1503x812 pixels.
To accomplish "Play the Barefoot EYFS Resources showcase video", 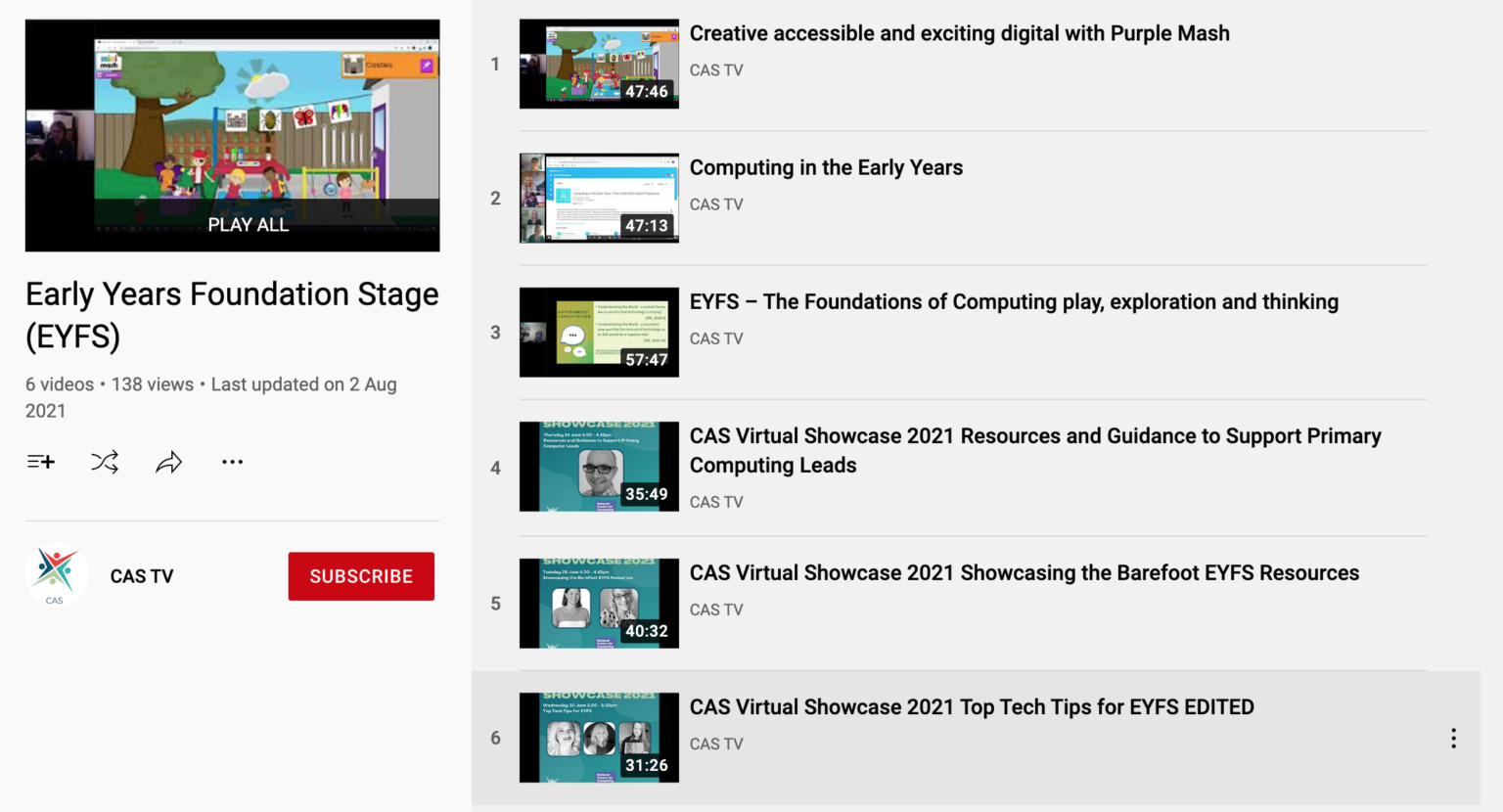I will [x=1025, y=572].
